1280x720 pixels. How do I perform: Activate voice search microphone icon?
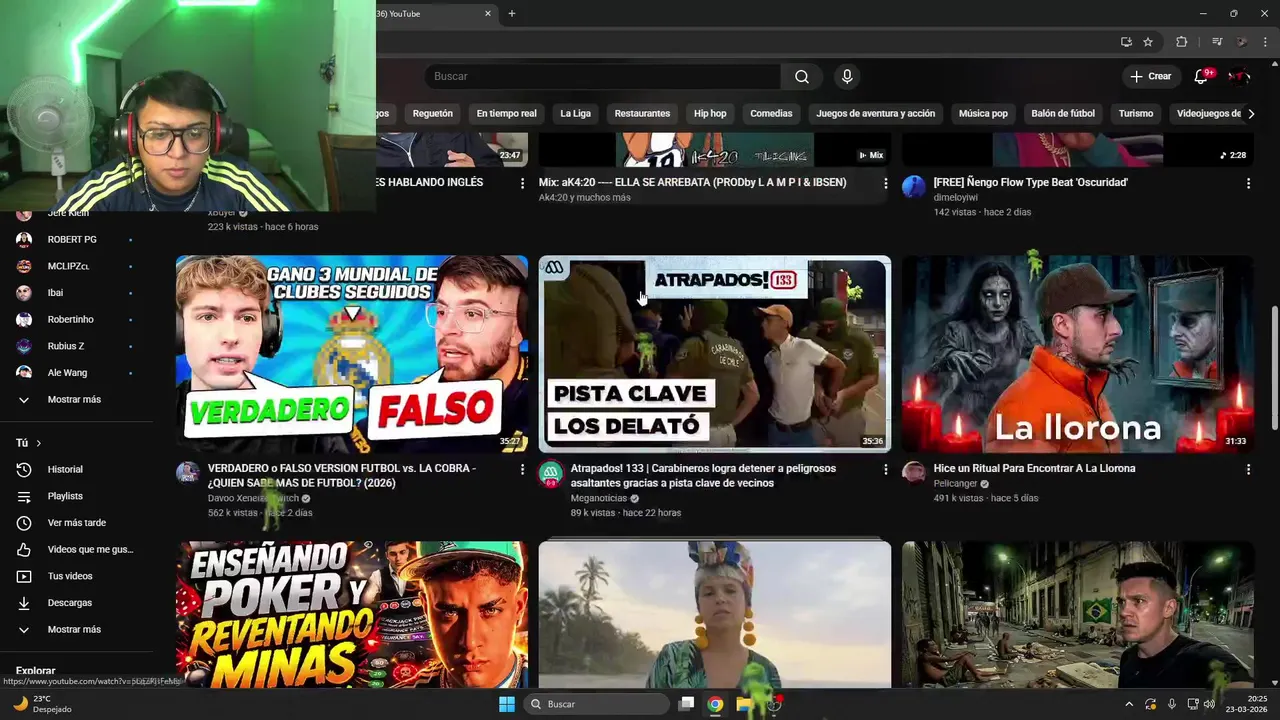(x=847, y=77)
